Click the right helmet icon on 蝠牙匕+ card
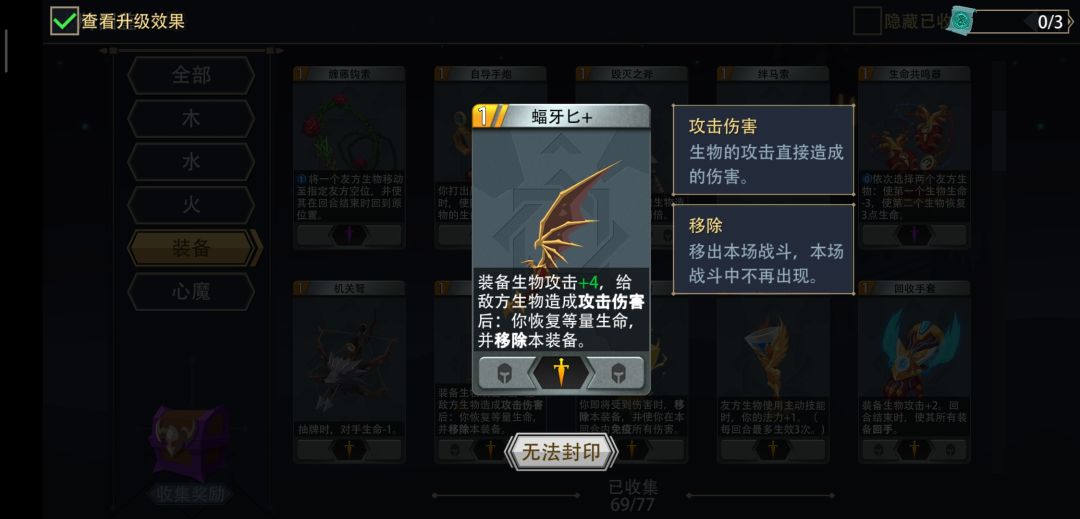The height and width of the screenshot is (519, 1080). pos(617,373)
